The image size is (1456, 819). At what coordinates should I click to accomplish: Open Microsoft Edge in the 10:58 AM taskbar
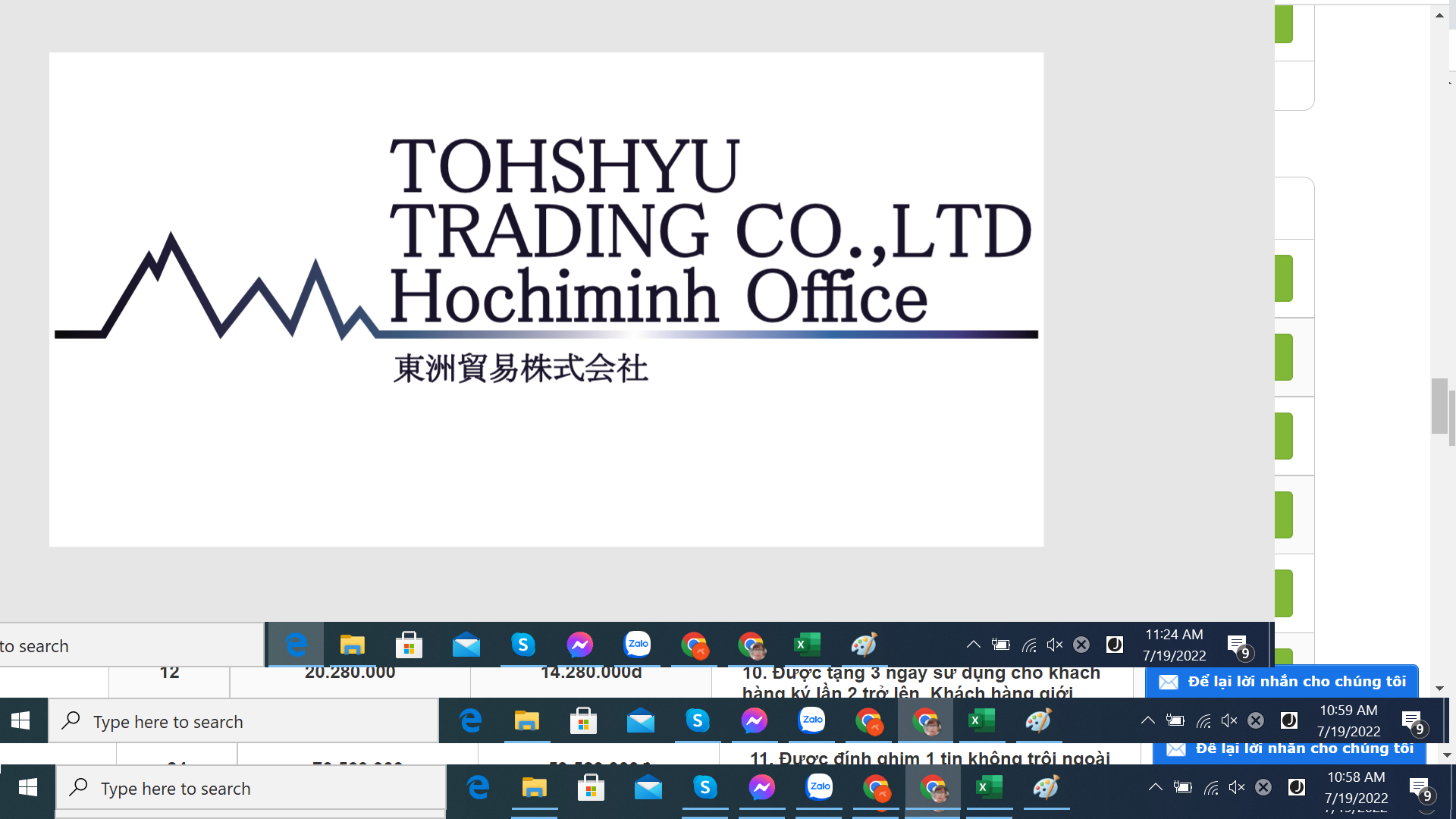tap(478, 788)
